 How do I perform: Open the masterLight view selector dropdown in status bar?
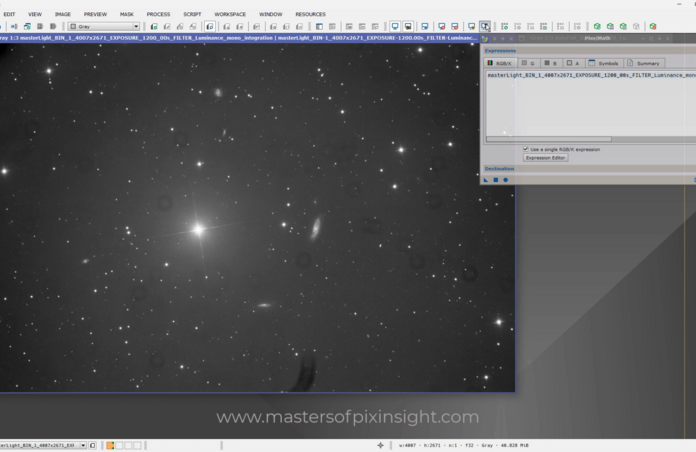coord(43,445)
